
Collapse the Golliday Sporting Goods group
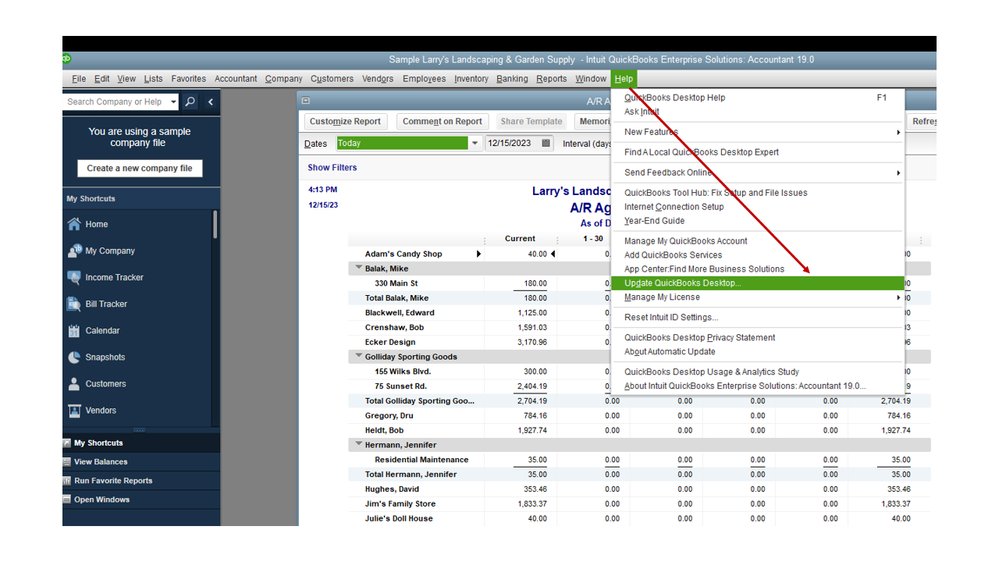tap(358, 357)
